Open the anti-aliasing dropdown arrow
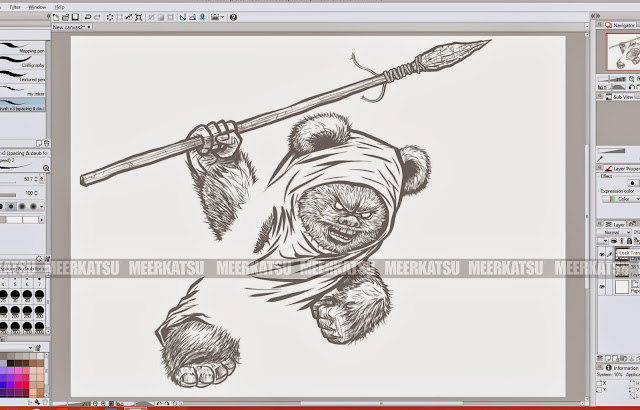640x410 pixels. [41, 207]
